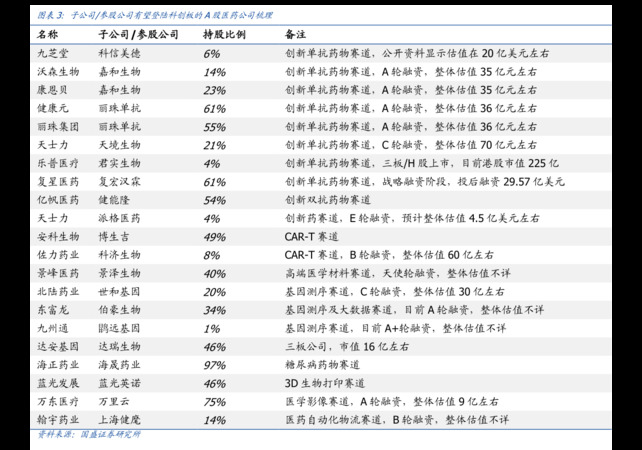Select the '子公司/参股公司' column header

(138, 34)
